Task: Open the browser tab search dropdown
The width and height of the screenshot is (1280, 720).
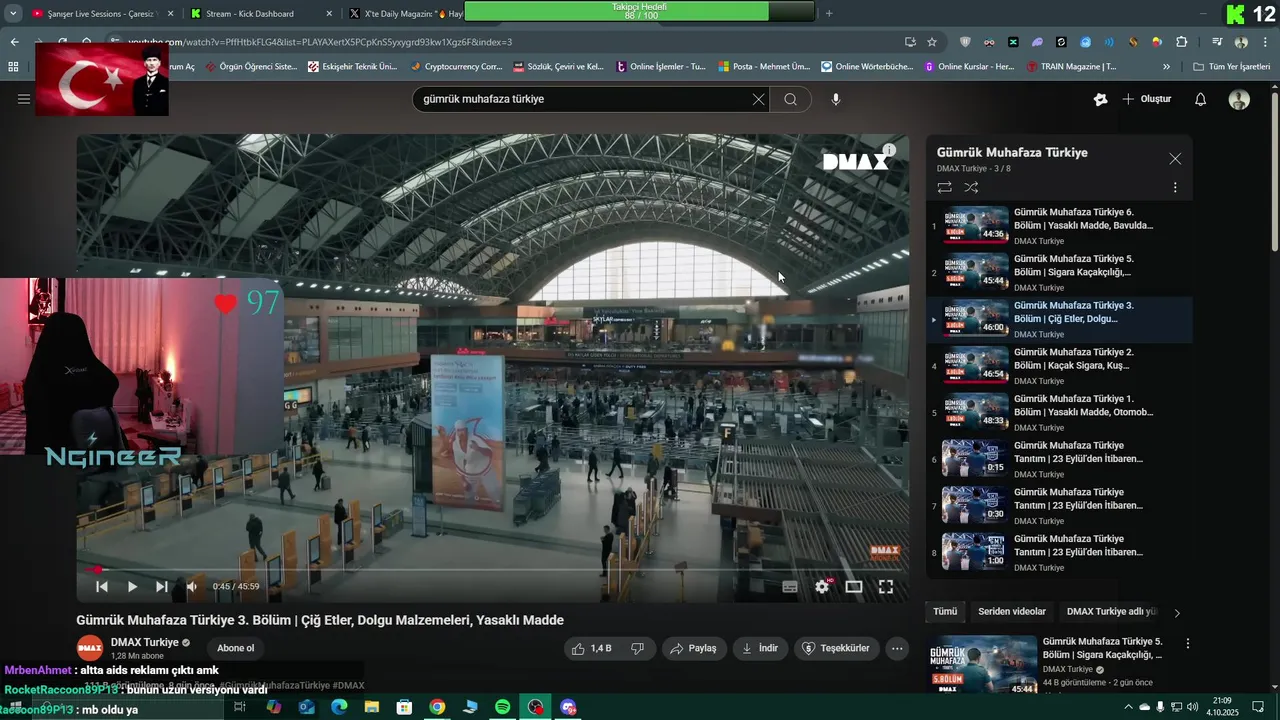Action: point(13,14)
